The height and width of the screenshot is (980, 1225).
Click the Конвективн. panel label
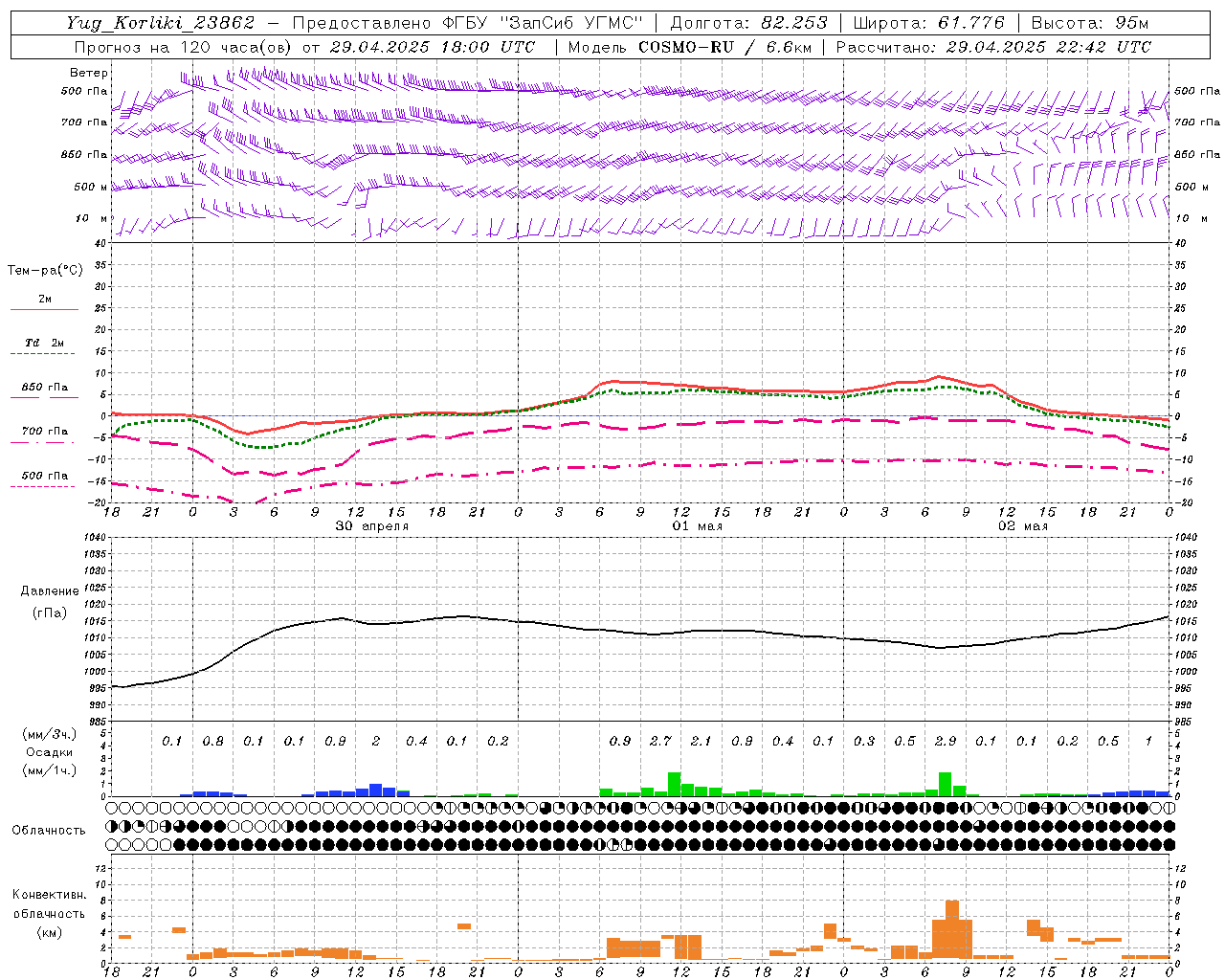tap(50, 895)
